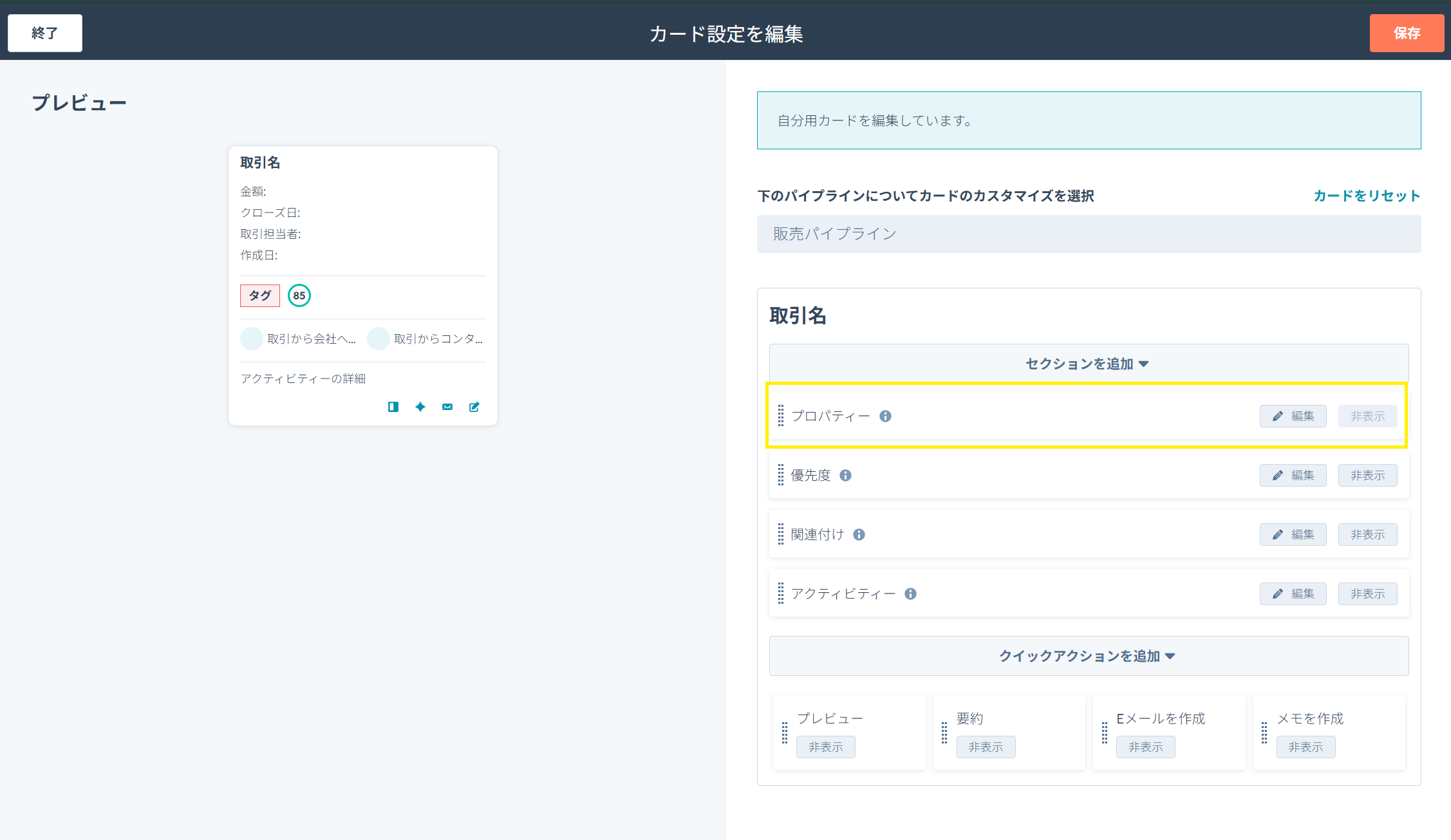Screen dimensions: 1451x840
Task: Click クローズ日 label on preview card
Action: tap(270, 212)
